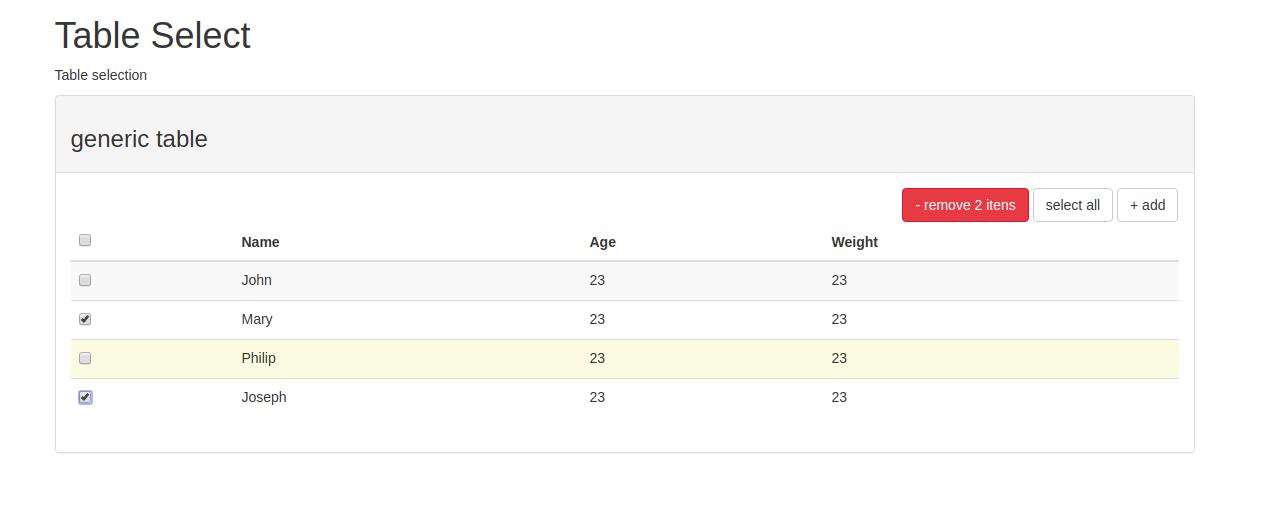Screen dimensions: 1279x520
Task: Click the Name column header
Action: [x=260, y=242]
